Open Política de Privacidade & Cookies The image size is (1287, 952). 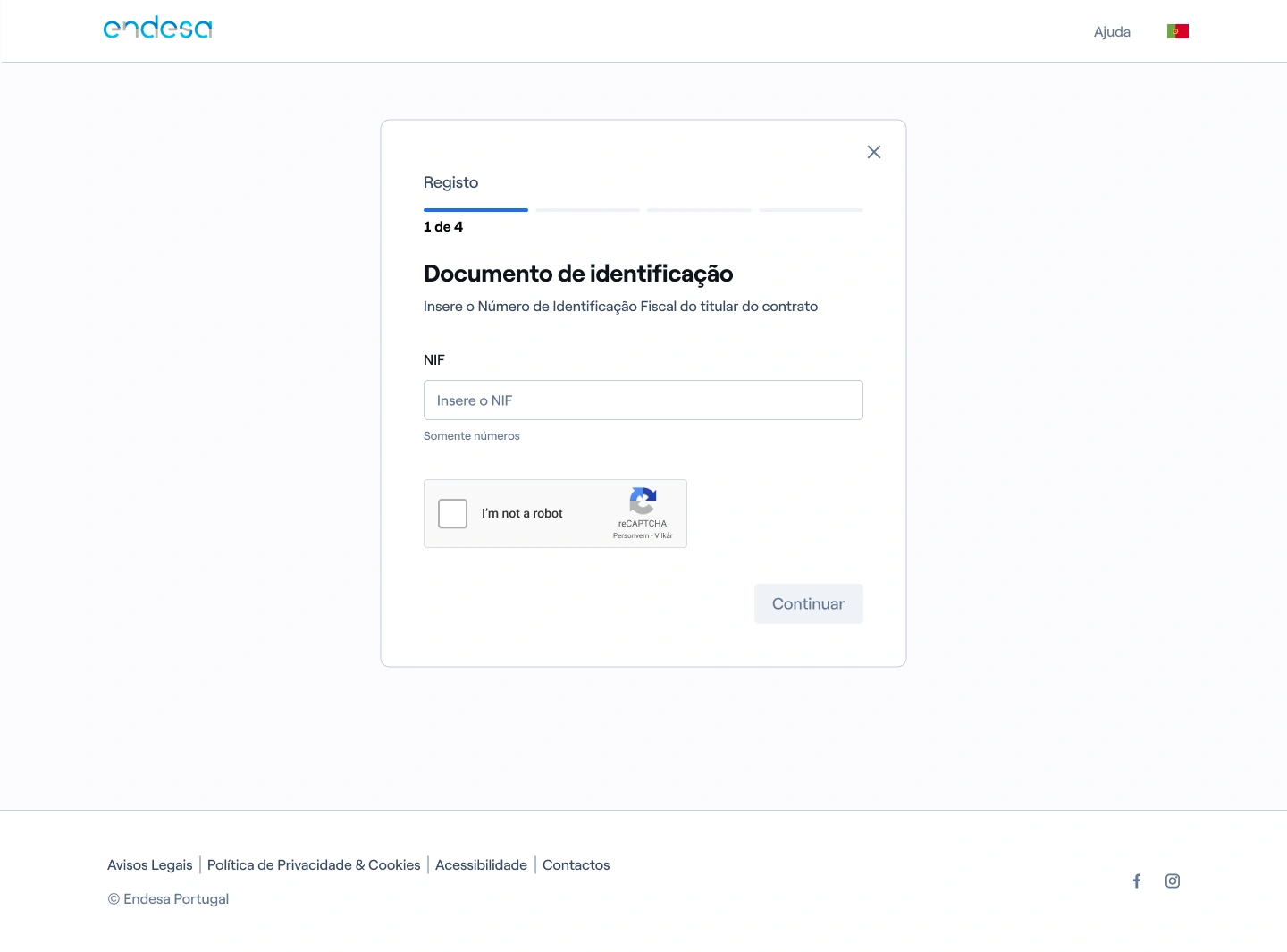314,864
